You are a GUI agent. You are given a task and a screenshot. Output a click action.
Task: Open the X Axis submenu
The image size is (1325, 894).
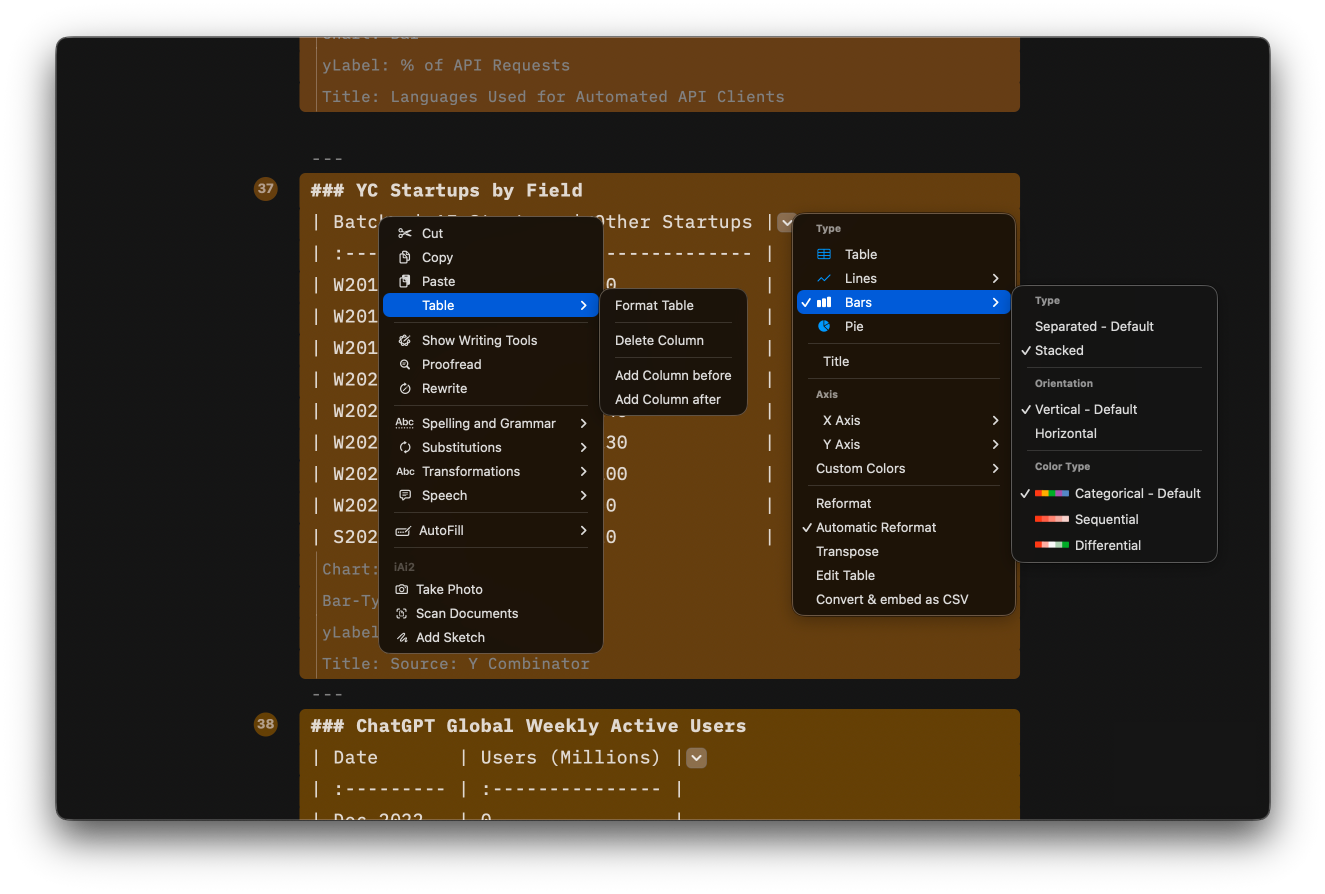point(903,420)
